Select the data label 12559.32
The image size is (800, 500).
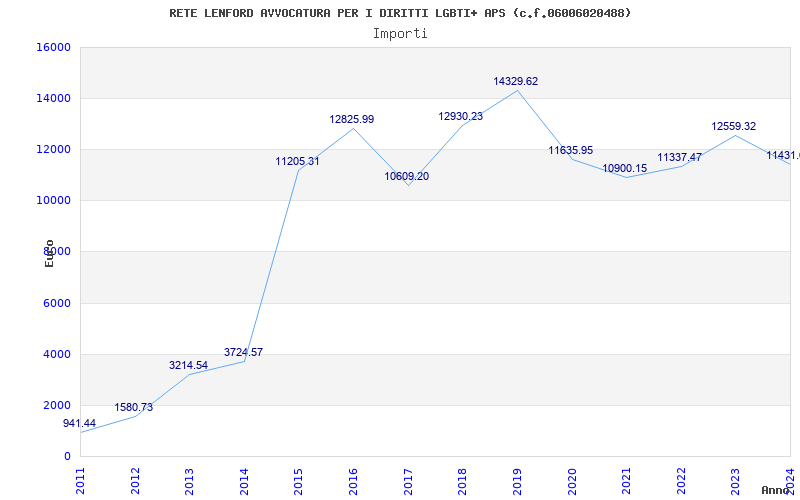734,127
